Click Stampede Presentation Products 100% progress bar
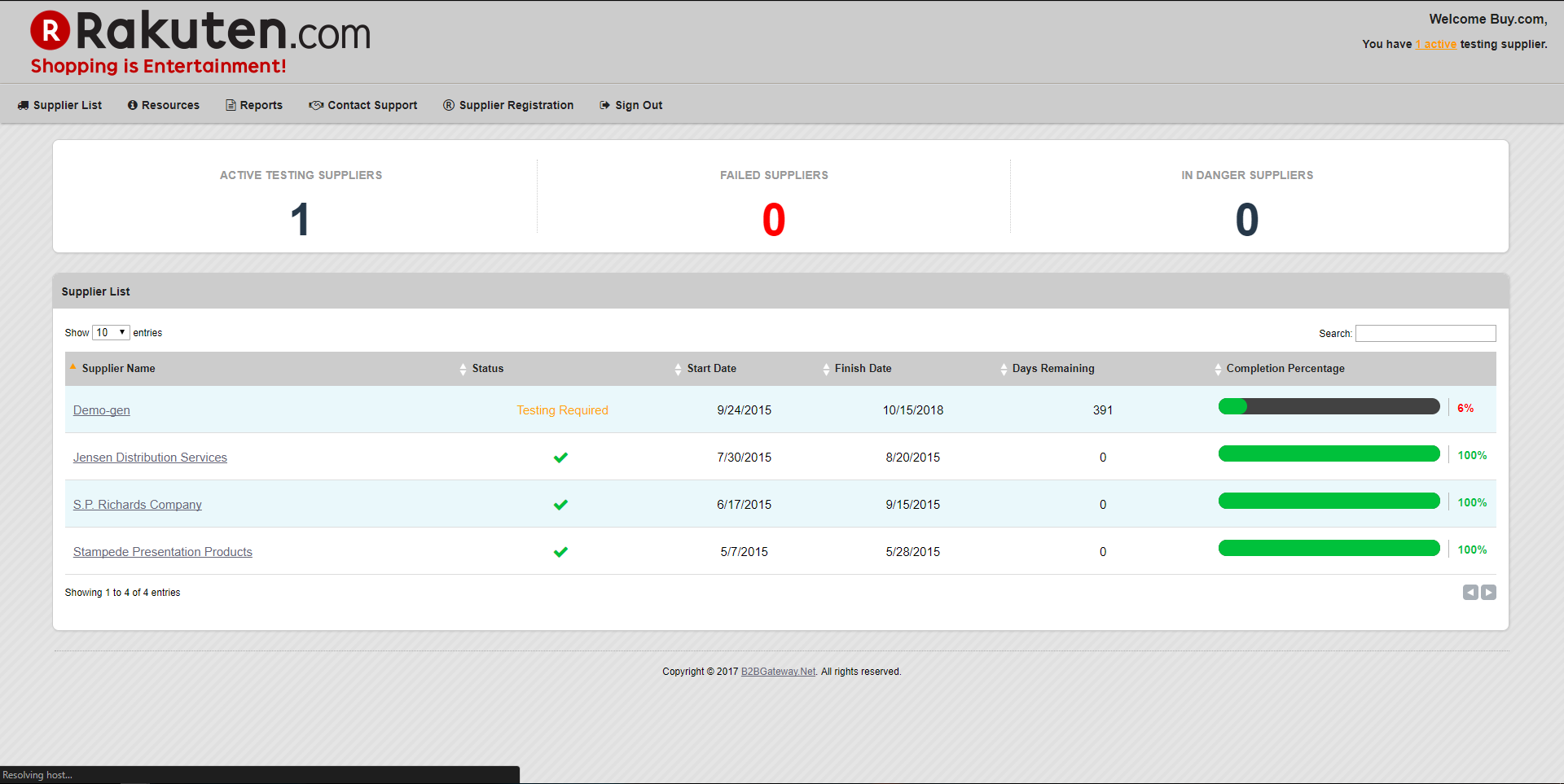The height and width of the screenshot is (784, 1564). tap(1329, 548)
